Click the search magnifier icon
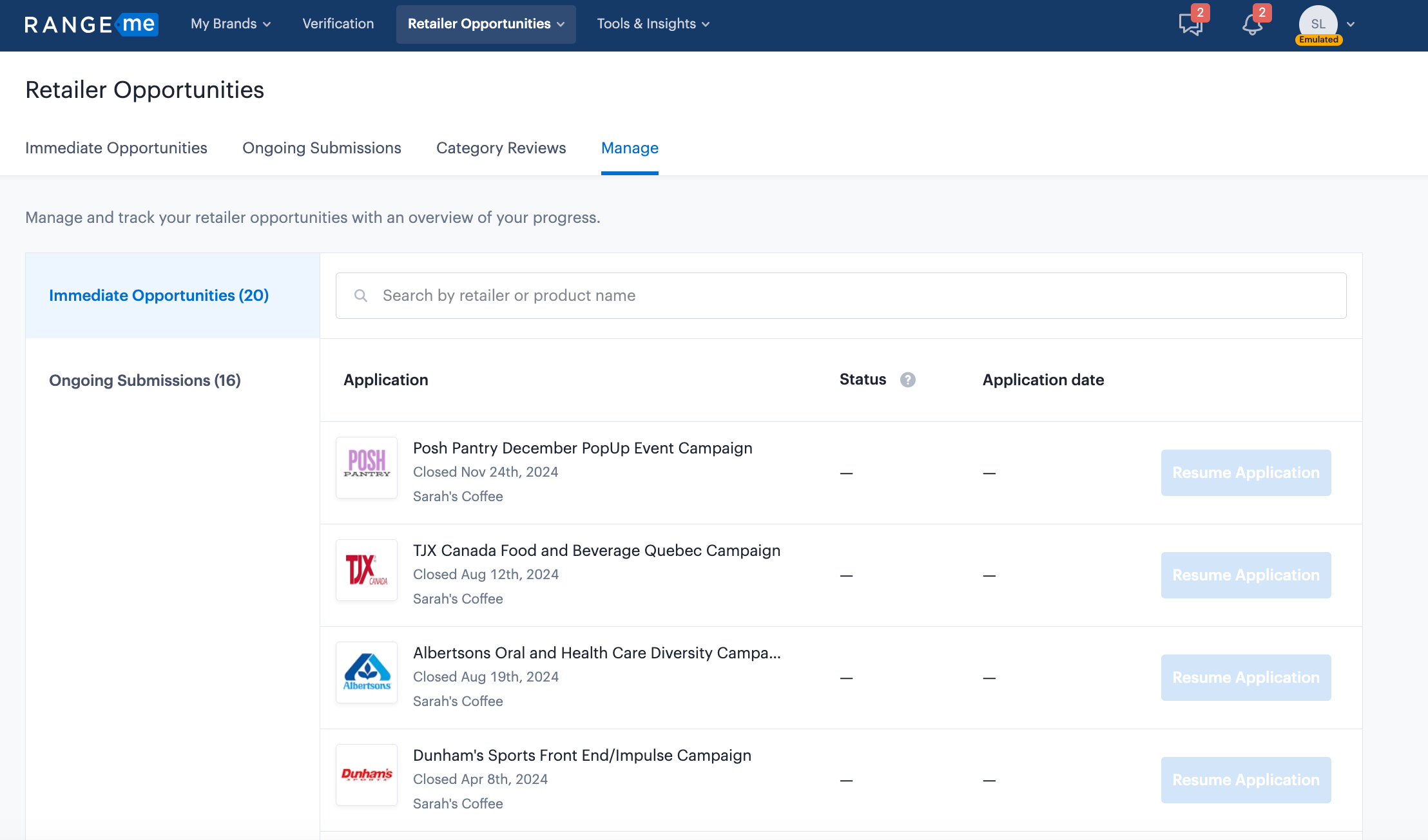This screenshot has width=1428, height=840. [x=361, y=296]
